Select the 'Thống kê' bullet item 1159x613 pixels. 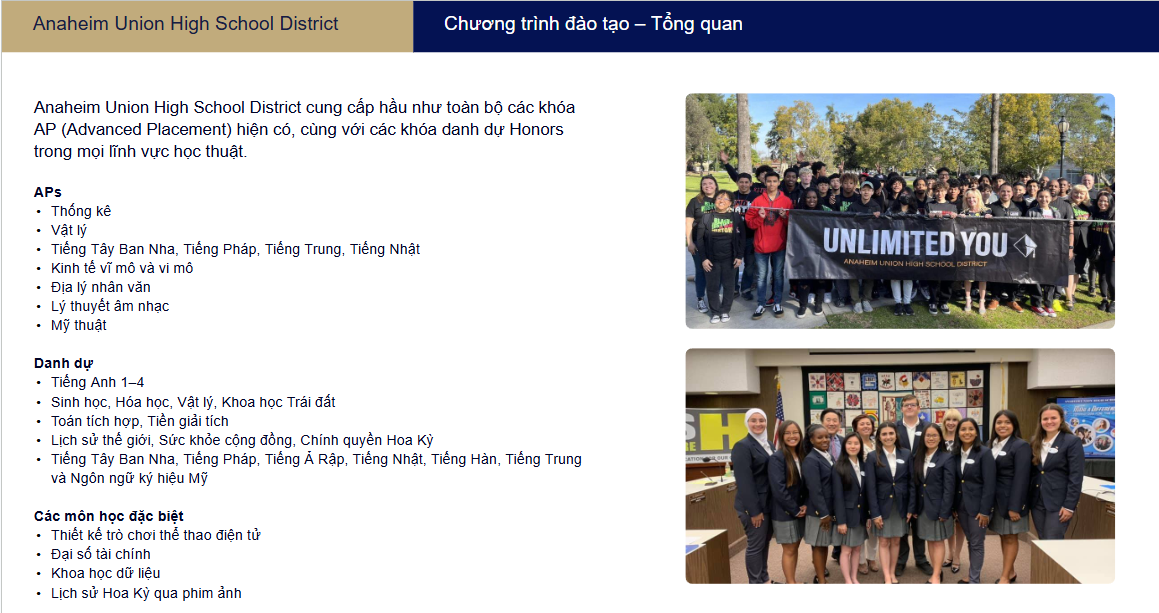click(x=81, y=211)
